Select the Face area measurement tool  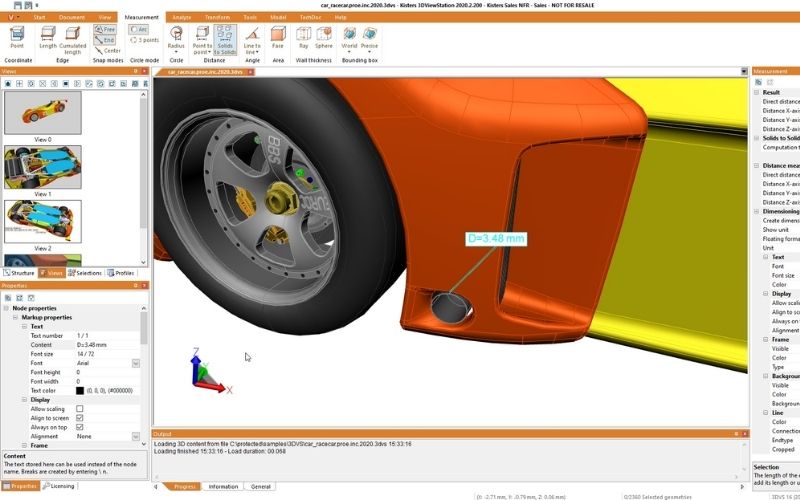[278, 38]
